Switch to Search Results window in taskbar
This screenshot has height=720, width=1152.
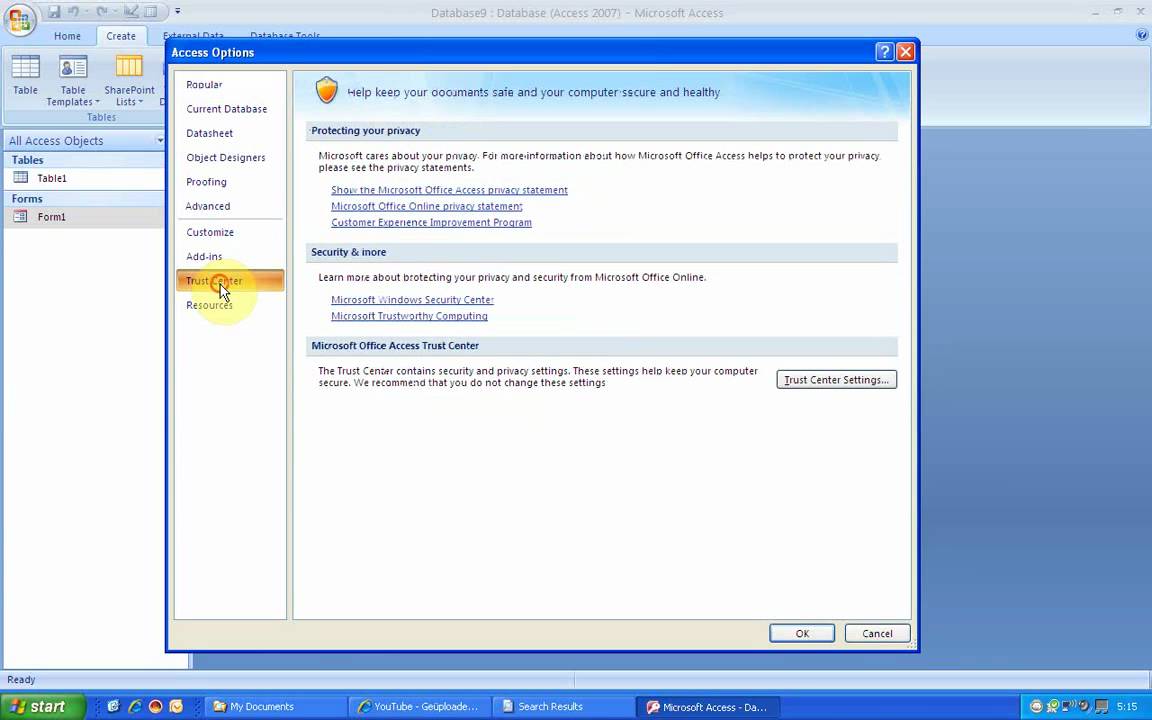(x=563, y=707)
